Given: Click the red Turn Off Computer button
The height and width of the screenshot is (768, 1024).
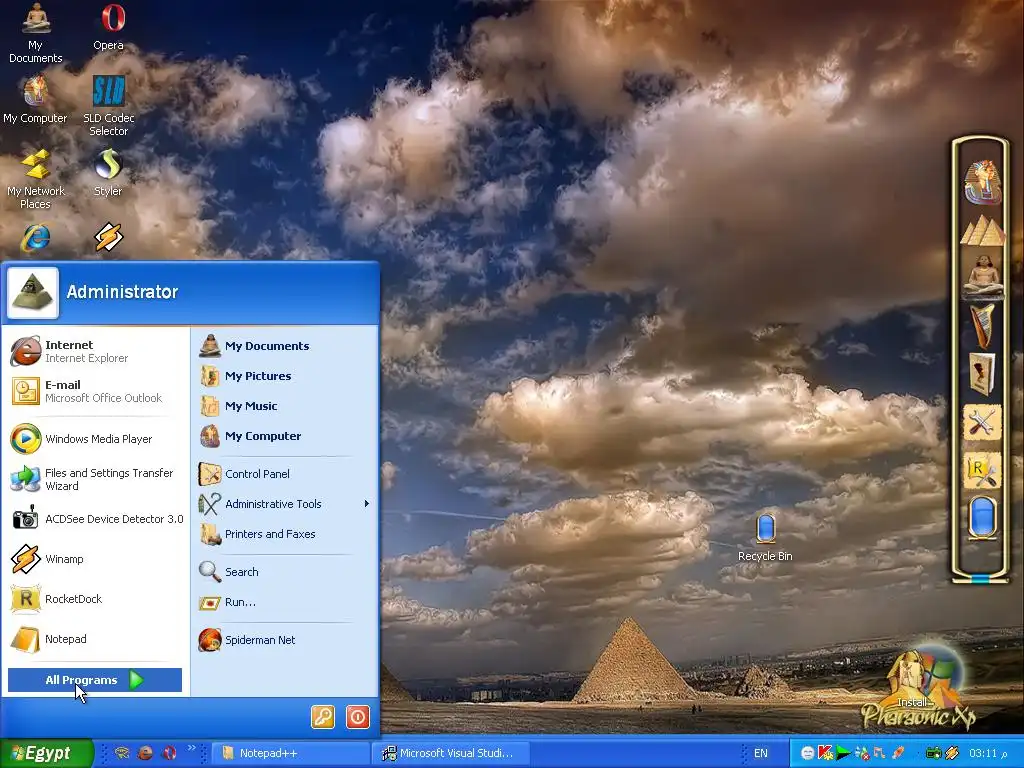Looking at the screenshot, I should pos(358,716).
